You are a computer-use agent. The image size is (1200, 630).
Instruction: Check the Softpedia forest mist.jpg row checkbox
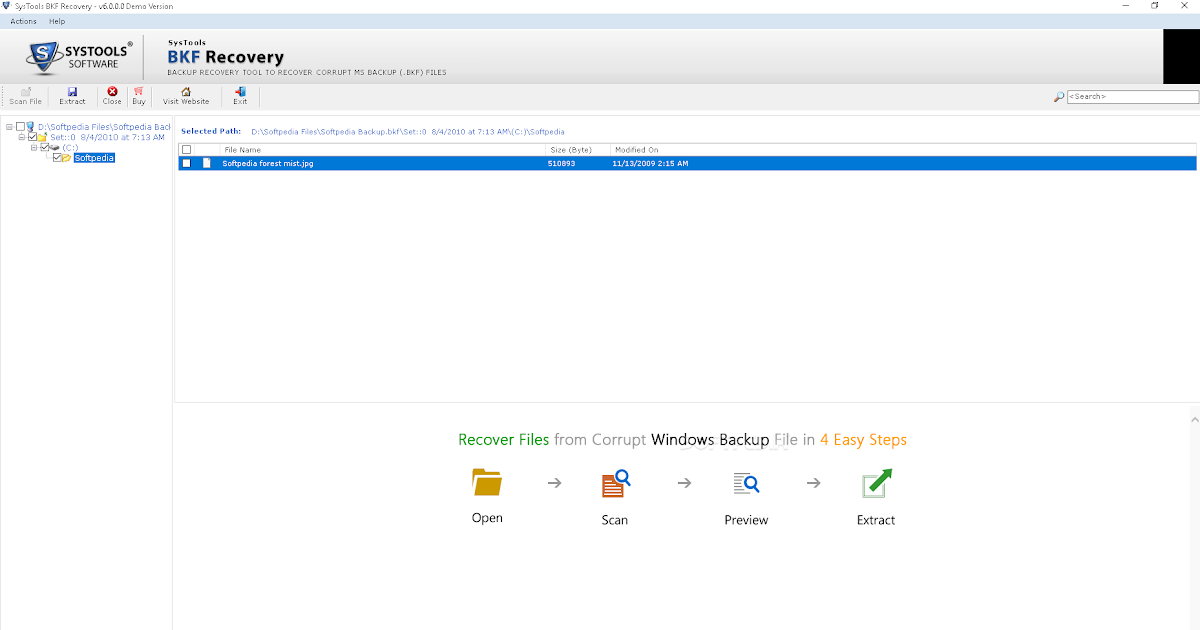[186, 163]
